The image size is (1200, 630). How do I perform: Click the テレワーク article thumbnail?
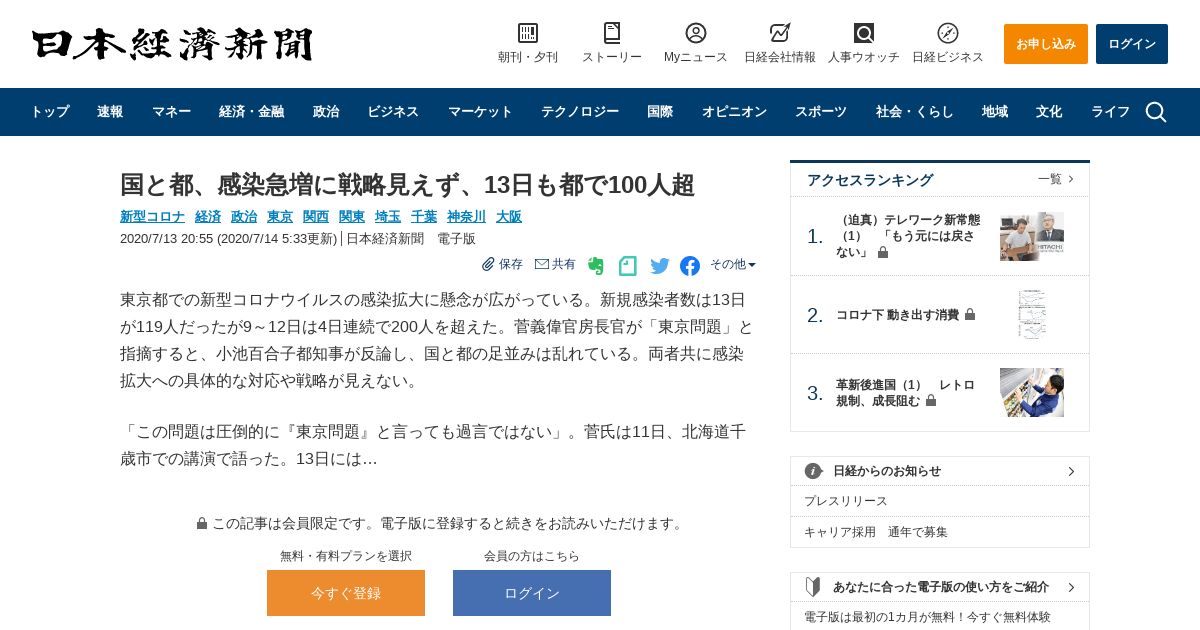1032,236
